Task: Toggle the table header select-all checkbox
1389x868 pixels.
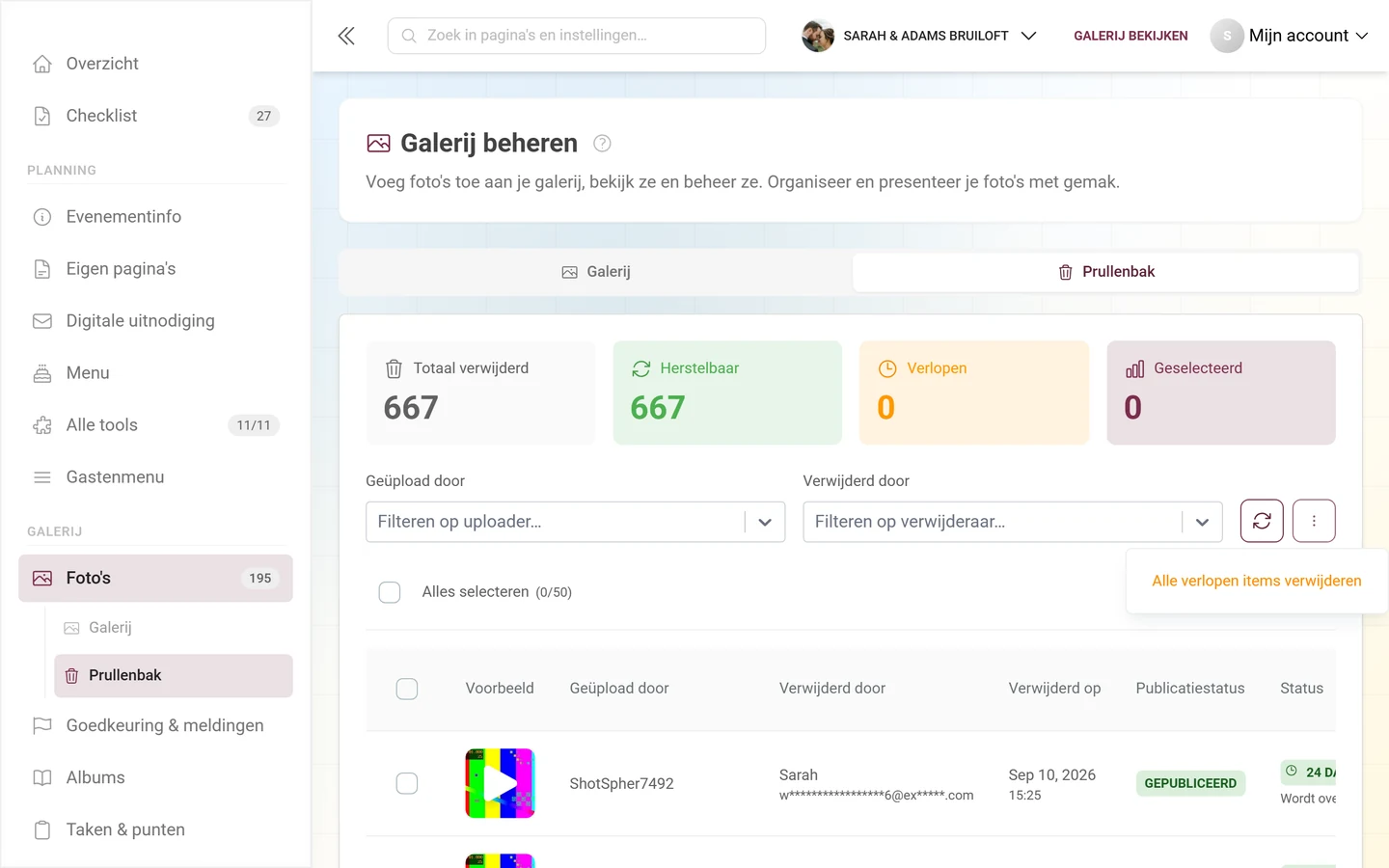Action: [407, 689]
